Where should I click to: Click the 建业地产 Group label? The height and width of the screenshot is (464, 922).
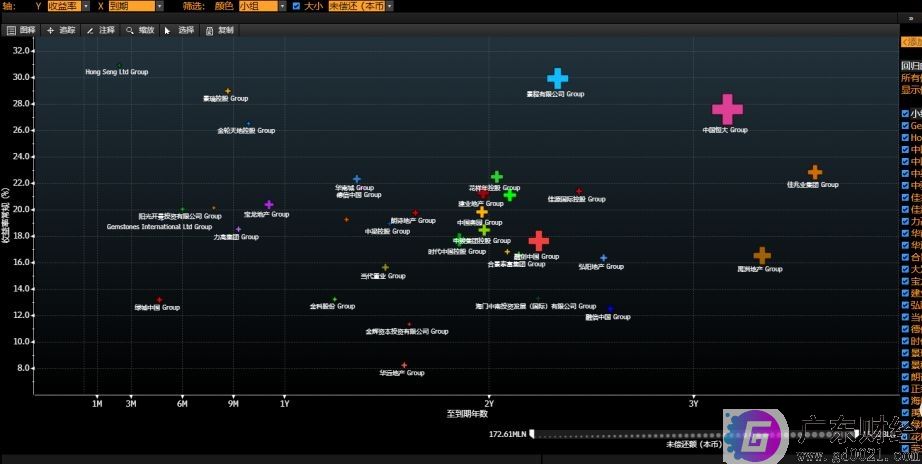[481, 203]
